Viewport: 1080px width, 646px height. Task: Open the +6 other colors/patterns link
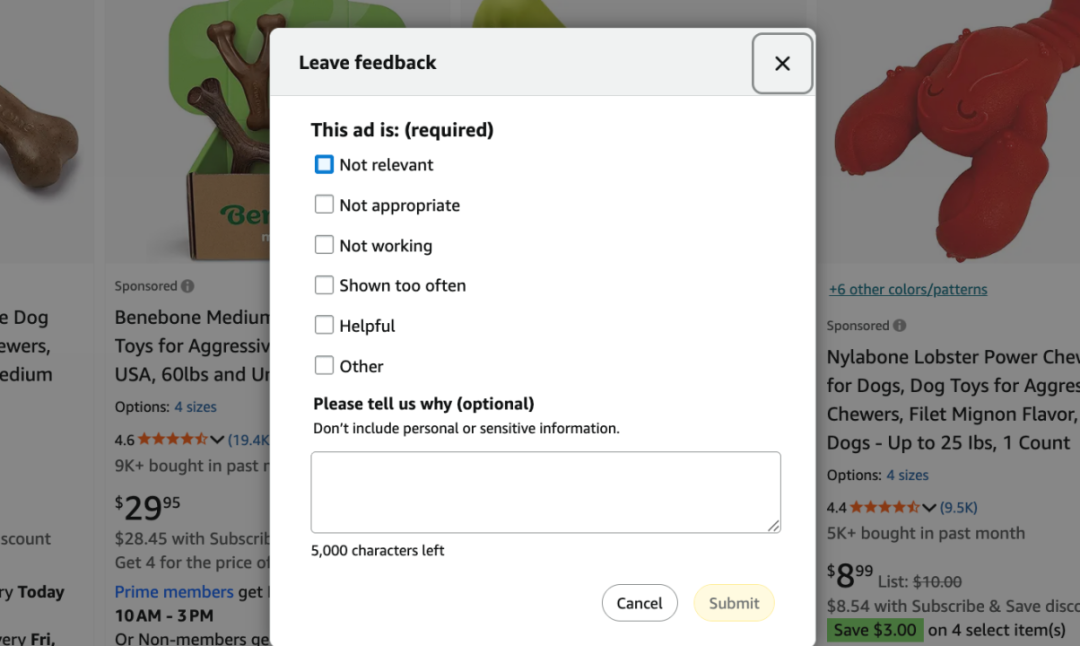point(908,290)
